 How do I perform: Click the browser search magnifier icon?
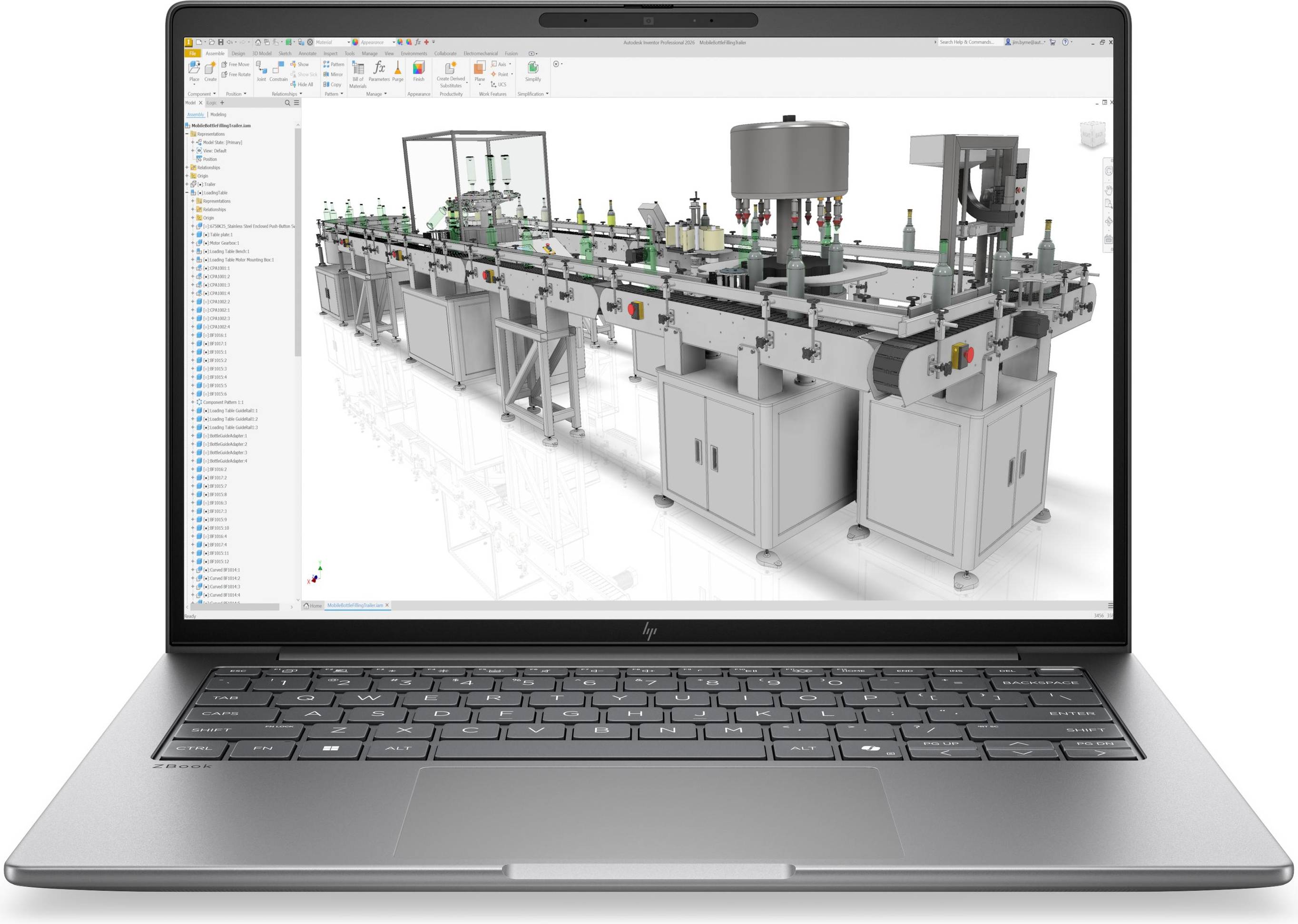pos(287,103)
